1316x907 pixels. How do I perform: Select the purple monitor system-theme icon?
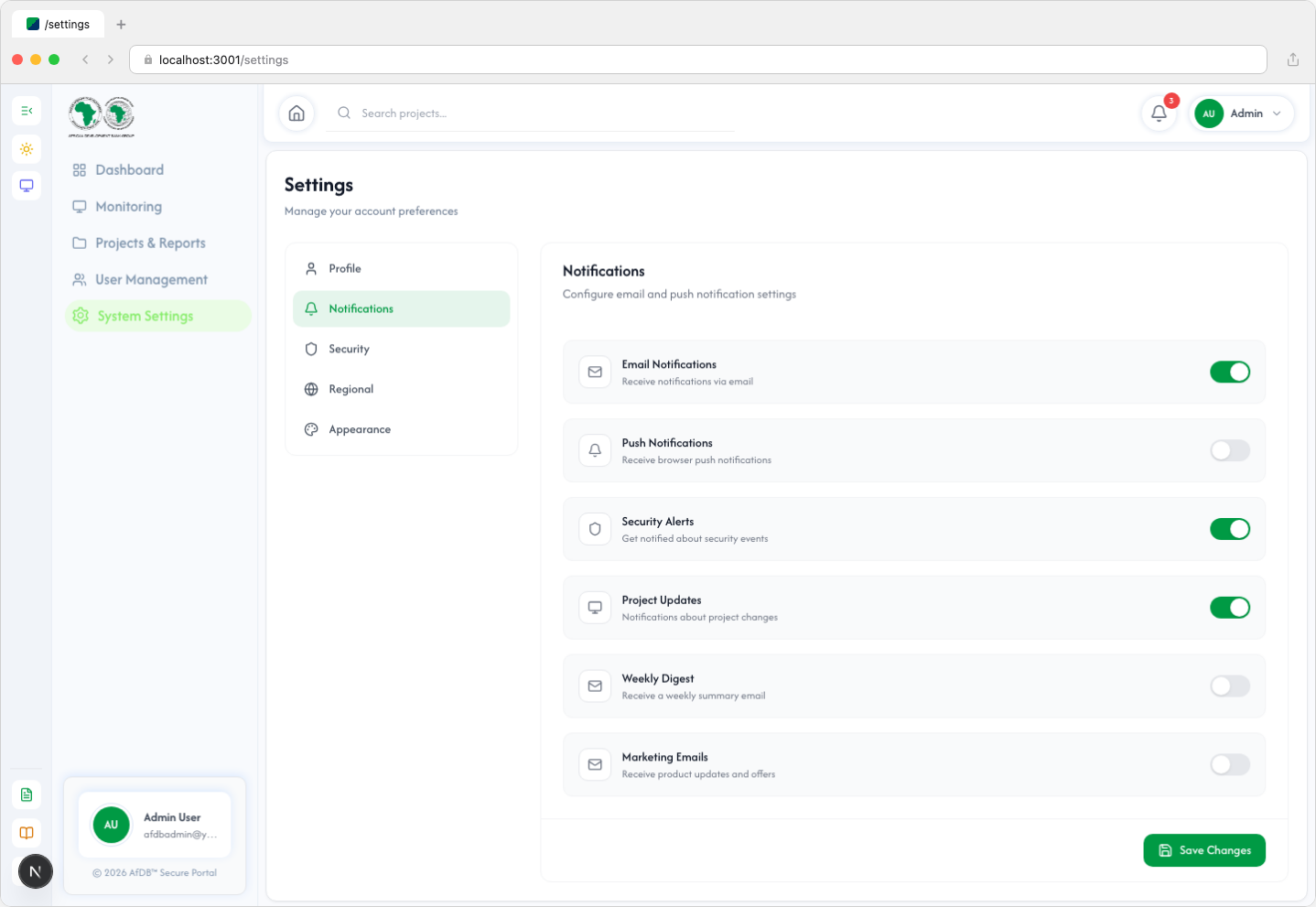tap(27, 186)
